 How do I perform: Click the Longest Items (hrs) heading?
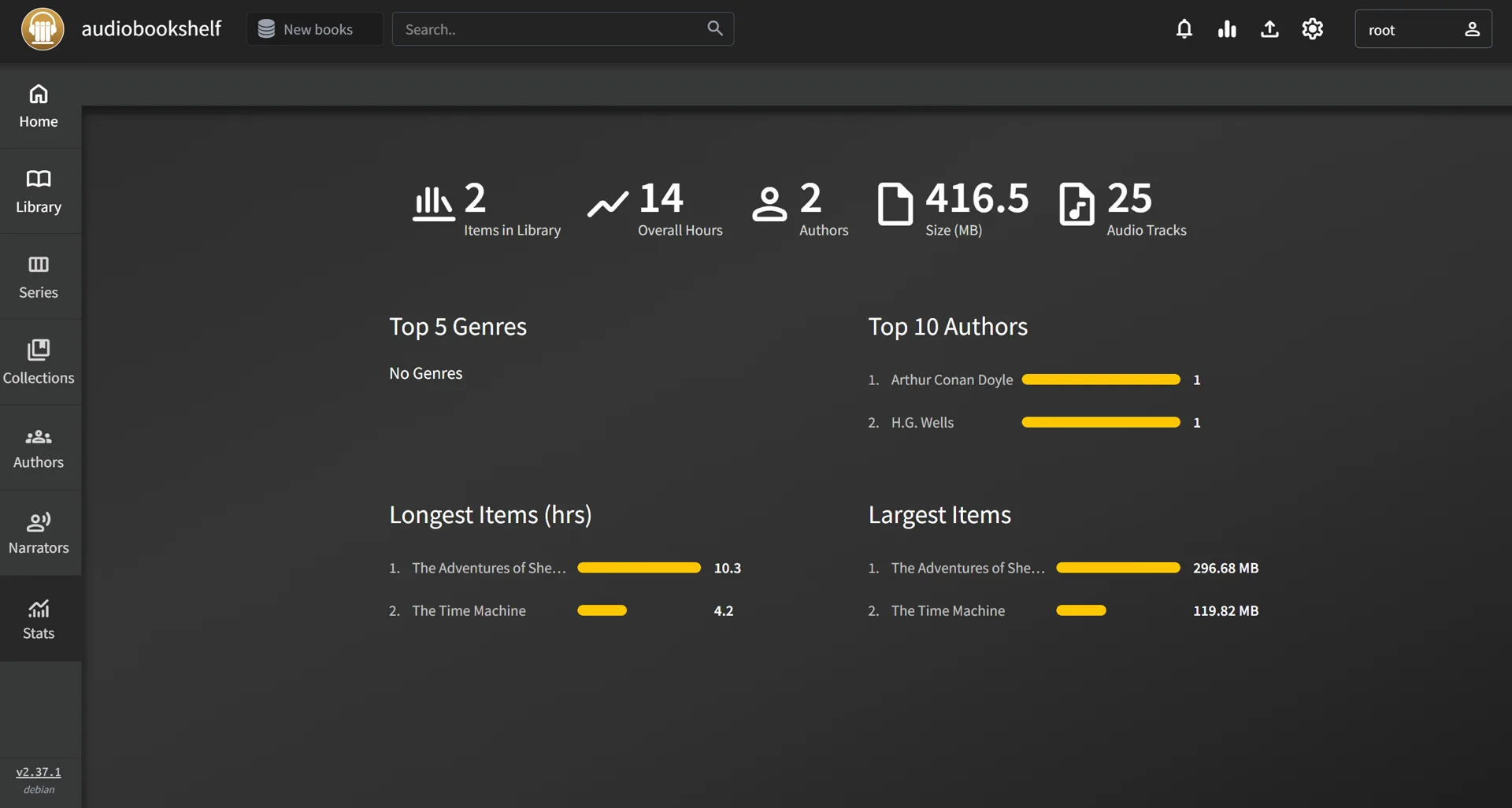tap(490, 515)
